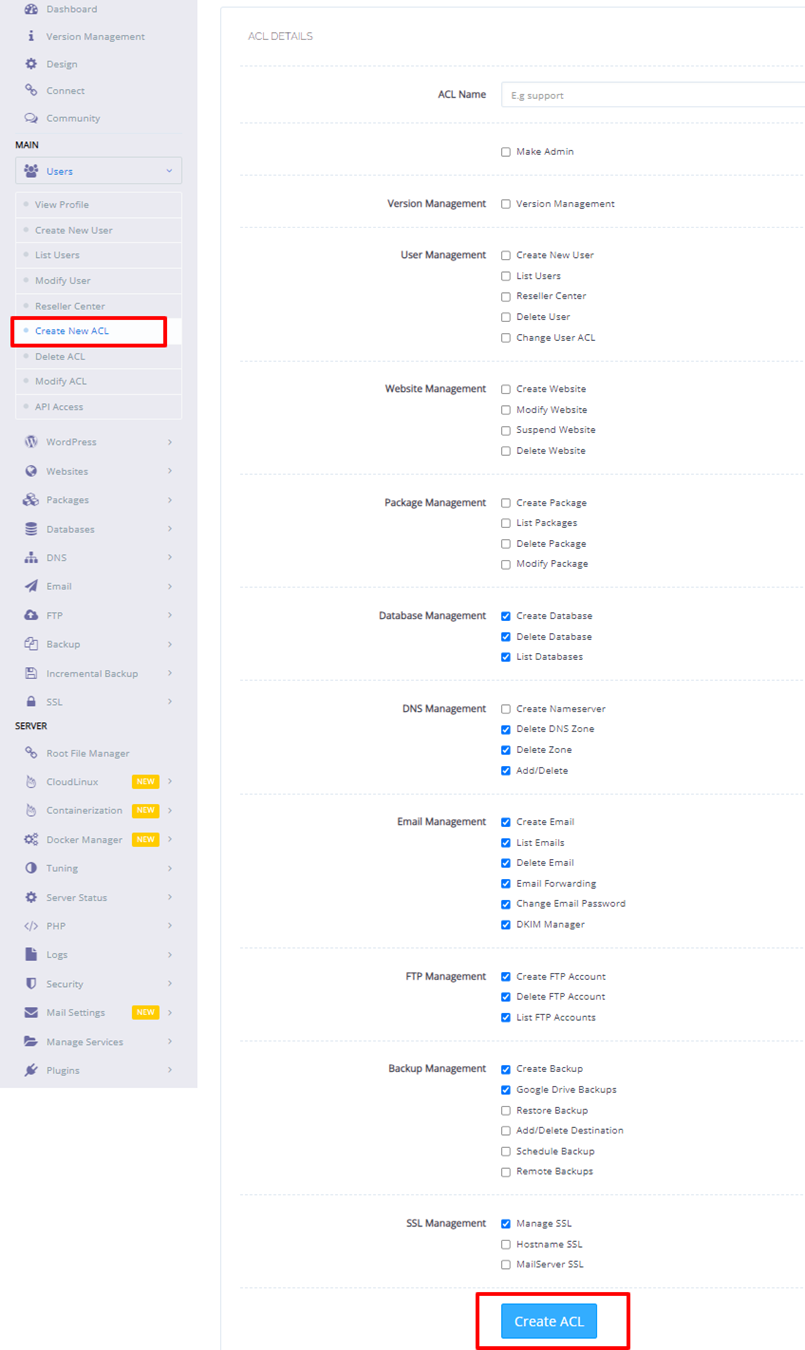Expand the Server Status submenu arrow
The height and width of the screenshot is (1350, 805).
170,897
